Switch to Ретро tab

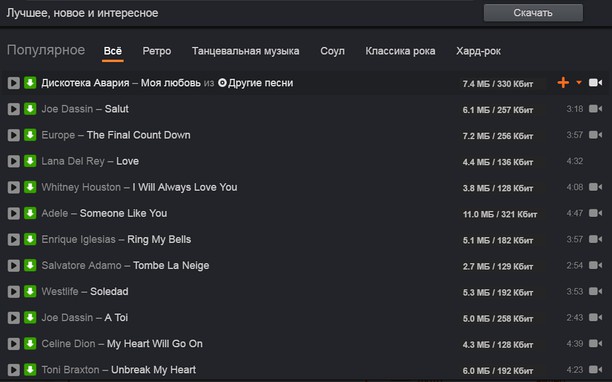[157, 51]
